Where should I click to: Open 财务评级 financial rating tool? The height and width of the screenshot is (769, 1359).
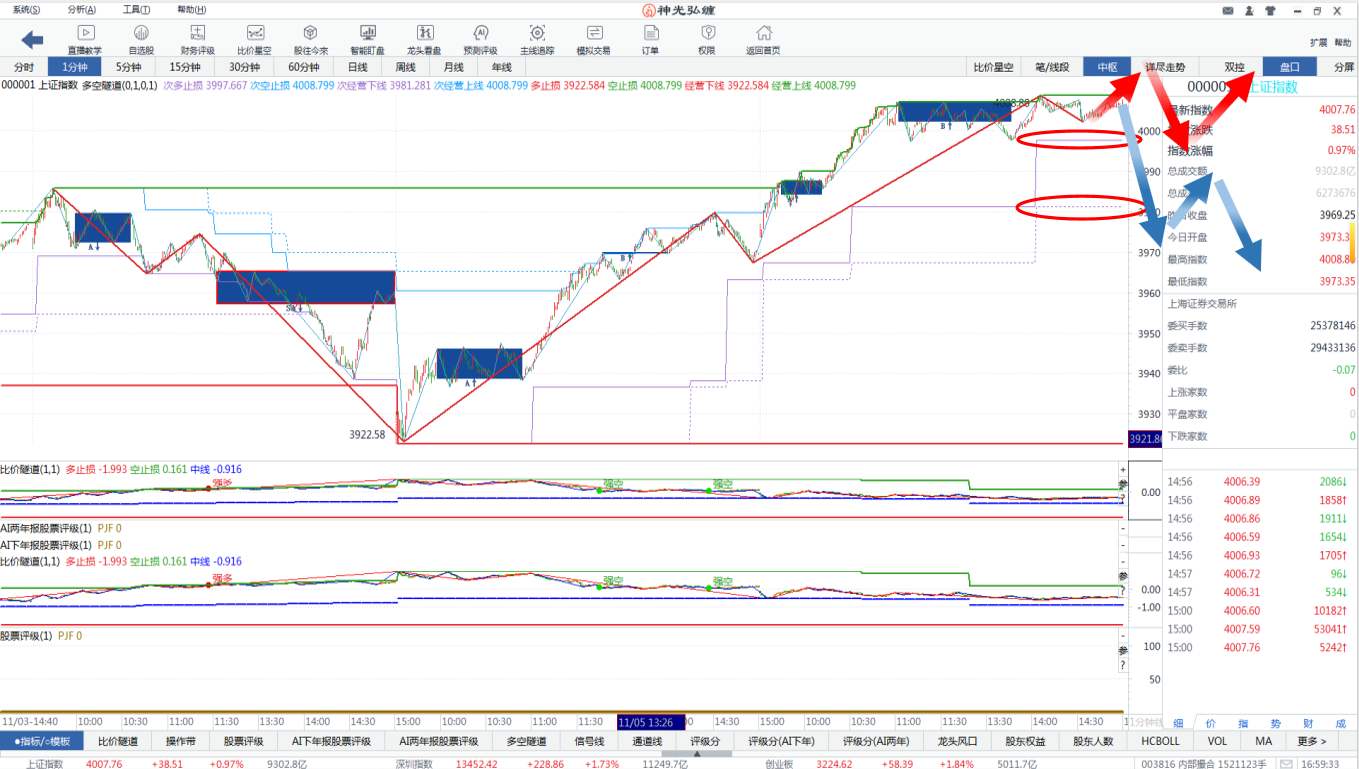pos(197,39)
